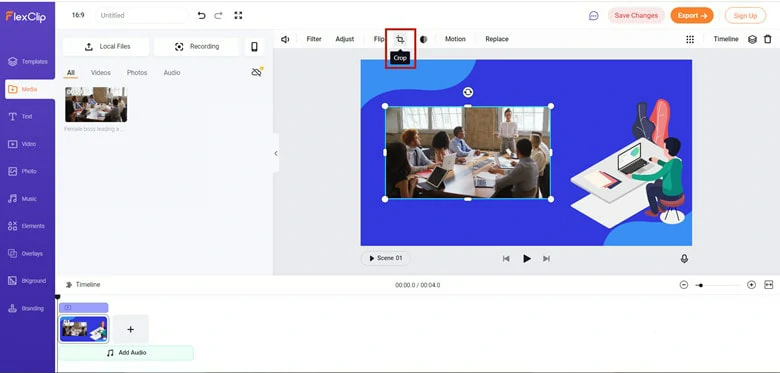The image size is (780, 373).
Task: Open the grid apps icon
Action: 690,39
